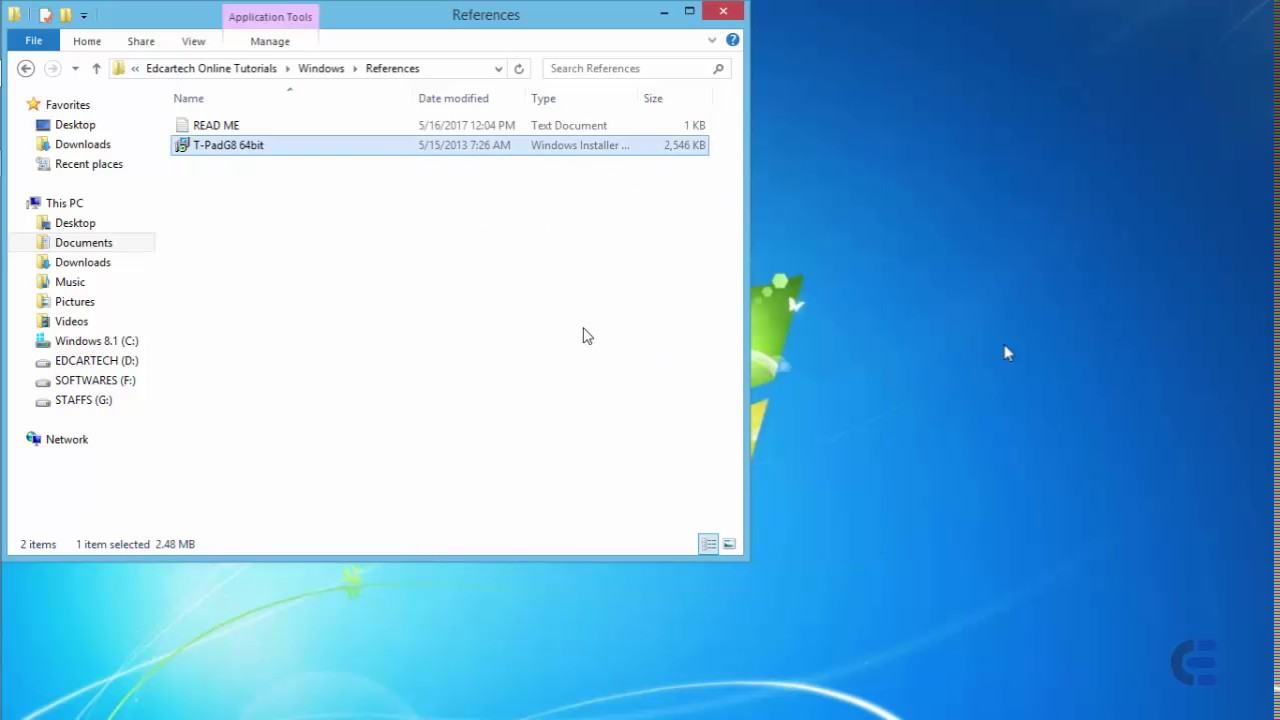Open the recent locations dropdown
1280x720 pixels.
click(x=75, y=69)
